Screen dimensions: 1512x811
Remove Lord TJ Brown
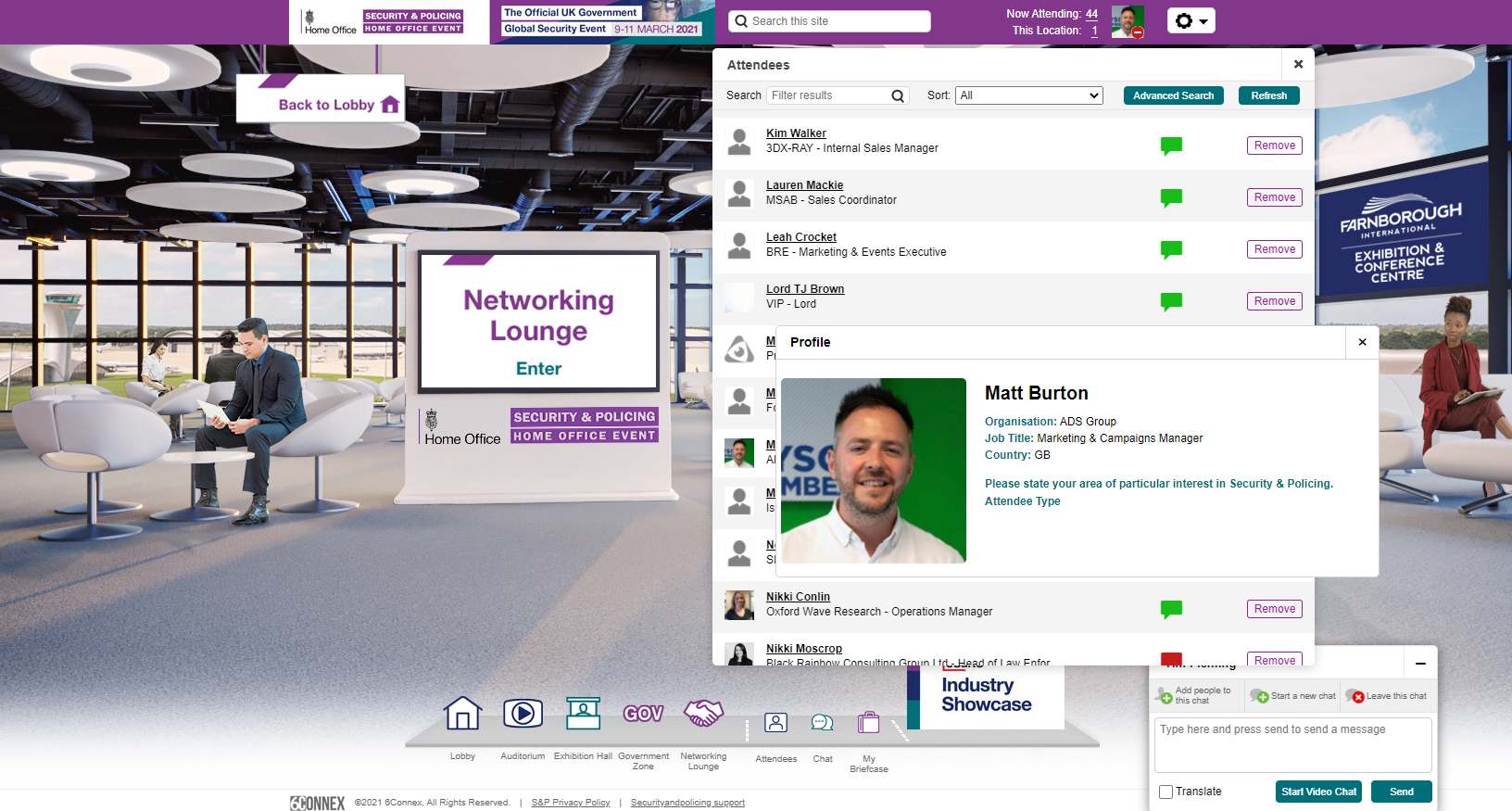pos(1274,301)
